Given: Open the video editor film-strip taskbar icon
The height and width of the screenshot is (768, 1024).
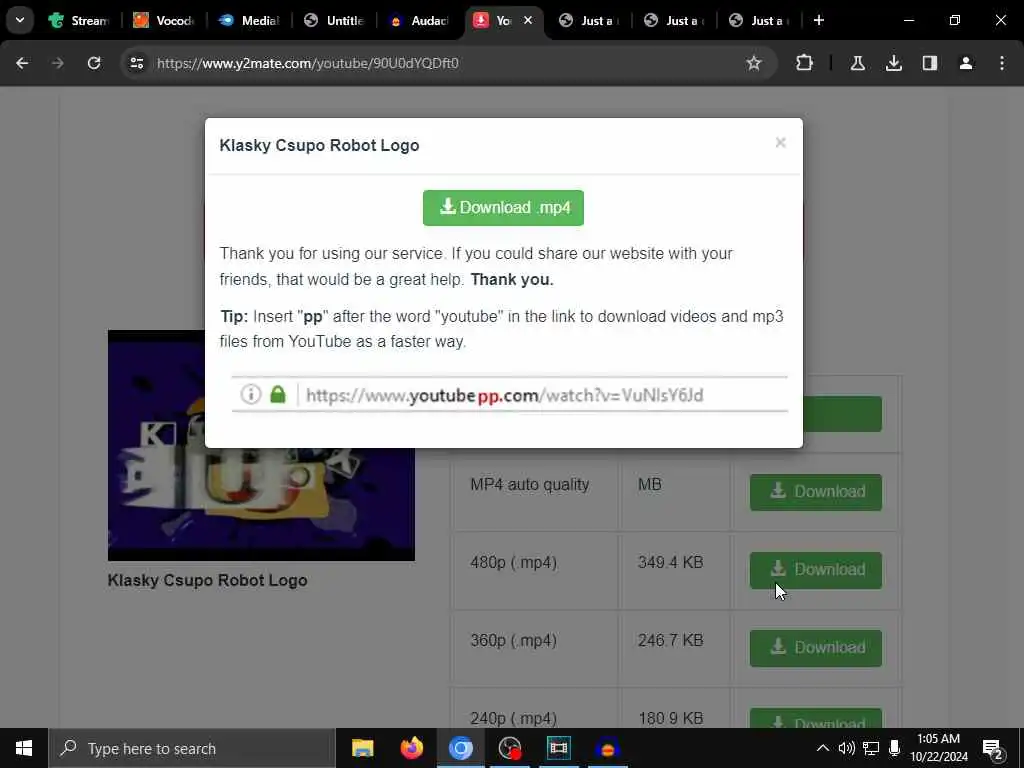Looking at the screenshot, I should point(558,748).
